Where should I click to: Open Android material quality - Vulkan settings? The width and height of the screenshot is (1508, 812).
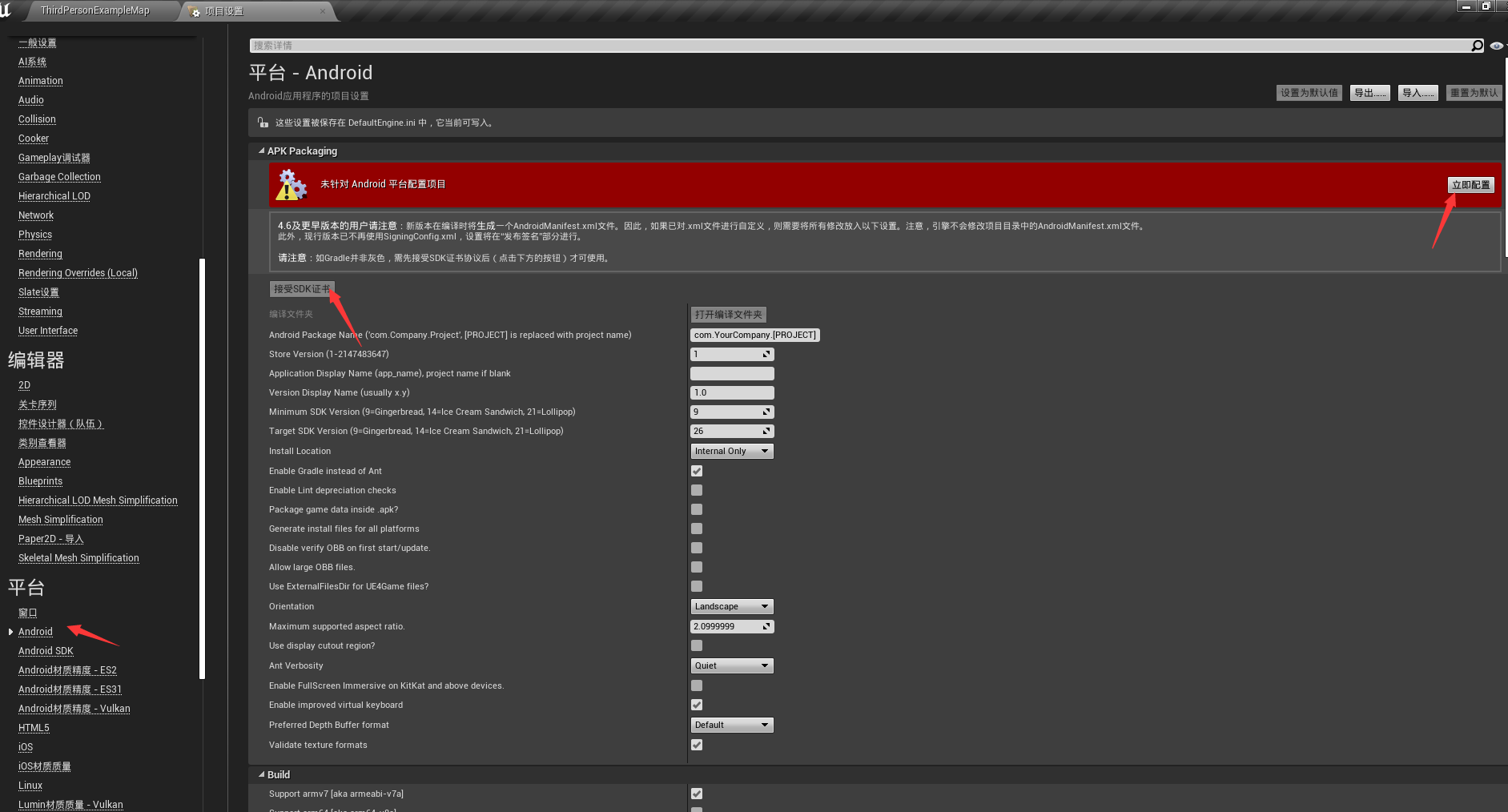pos(74,709)
